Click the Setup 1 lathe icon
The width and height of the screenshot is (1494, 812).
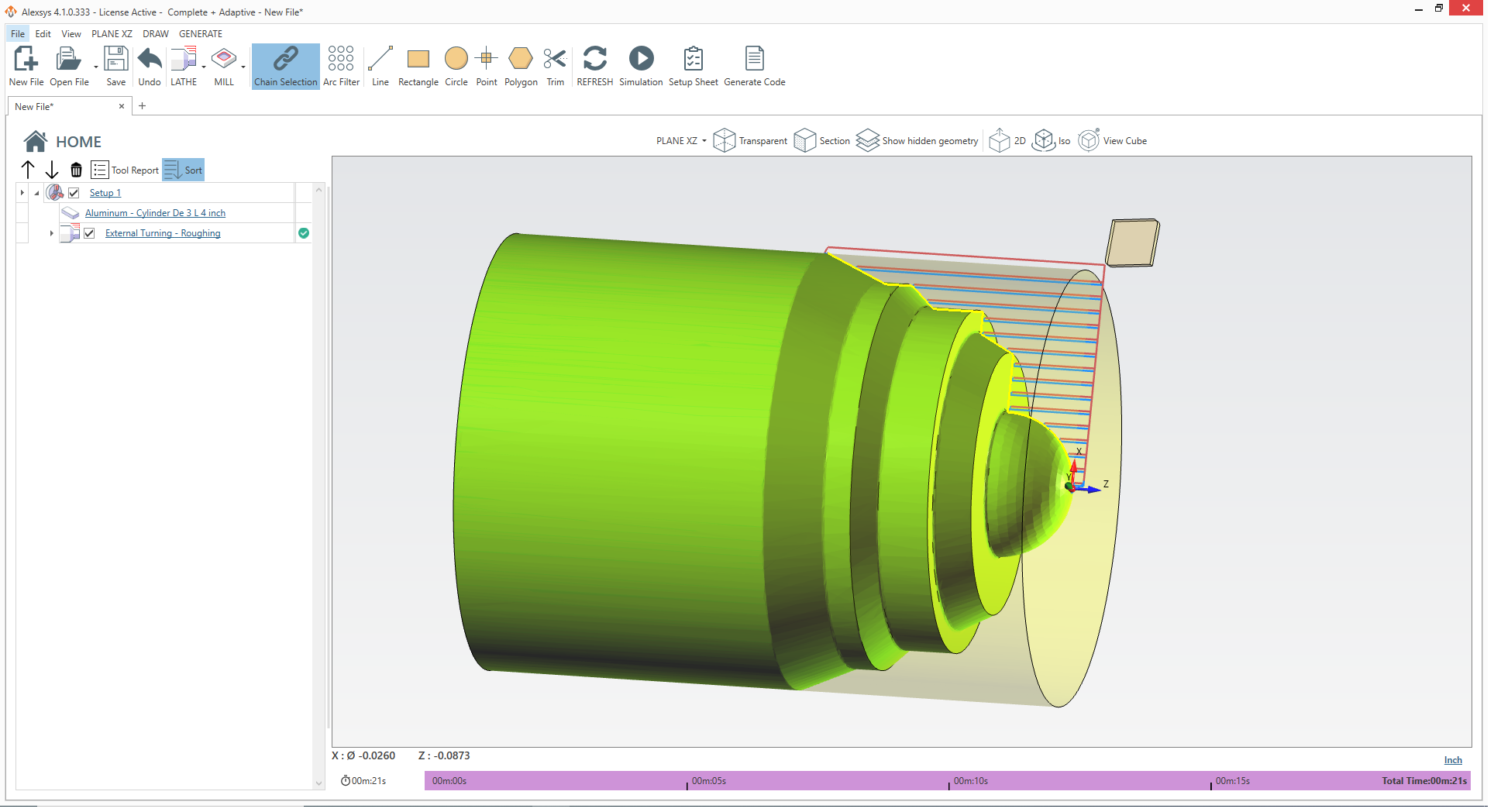click(55, 192)
